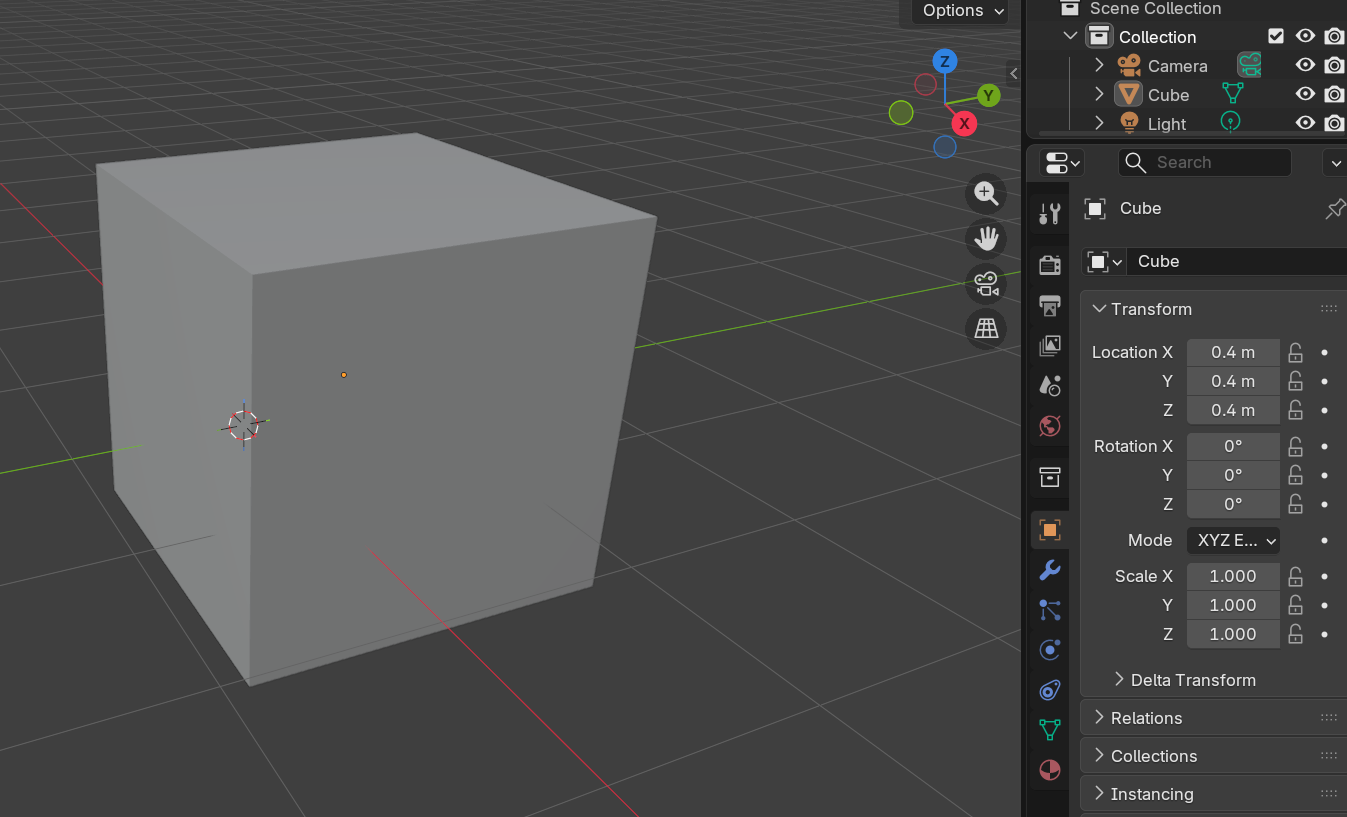Hide the Cube using its eye icon

(x=1305, y=94)
